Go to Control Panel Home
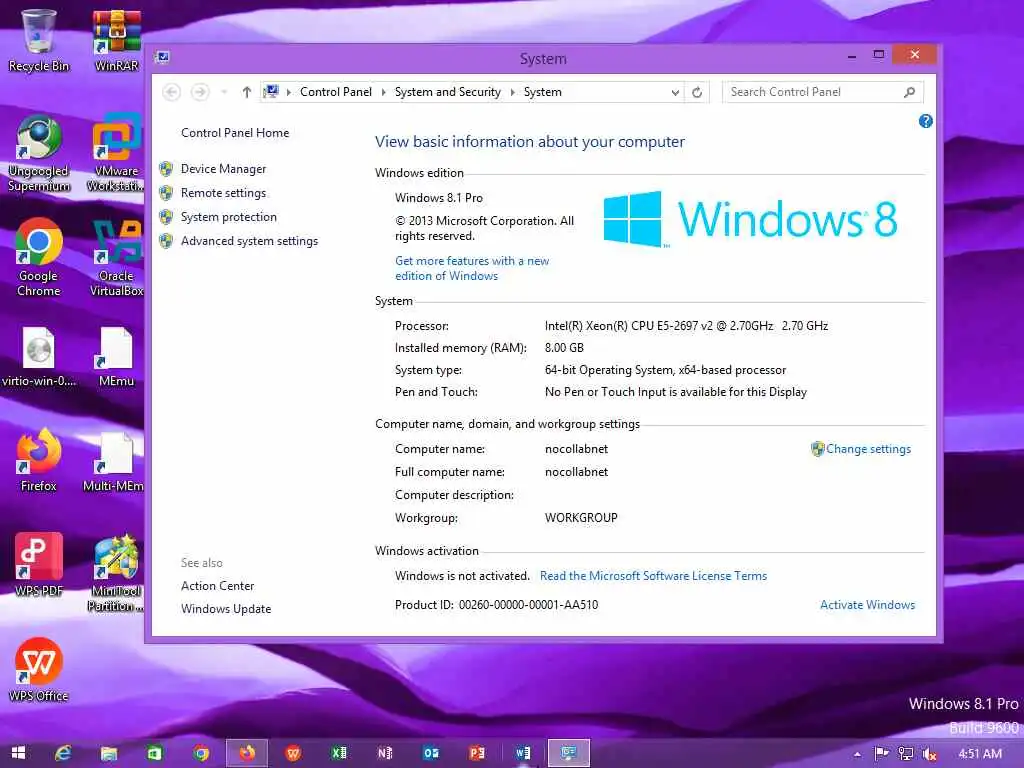1024x768 pixels. (235, 133)
